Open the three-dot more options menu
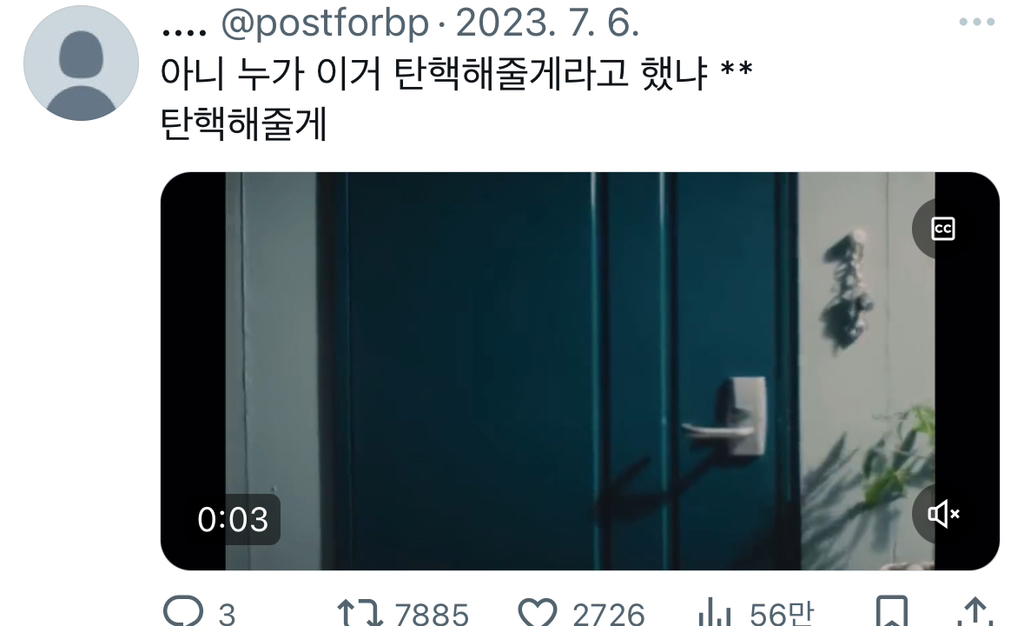This screenshot has width=1024, height=626. click(x=977, y=22)
